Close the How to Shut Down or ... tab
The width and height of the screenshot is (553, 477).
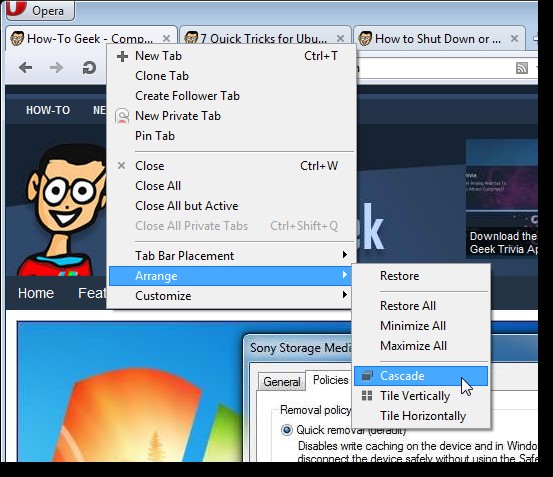pos(515,38)
